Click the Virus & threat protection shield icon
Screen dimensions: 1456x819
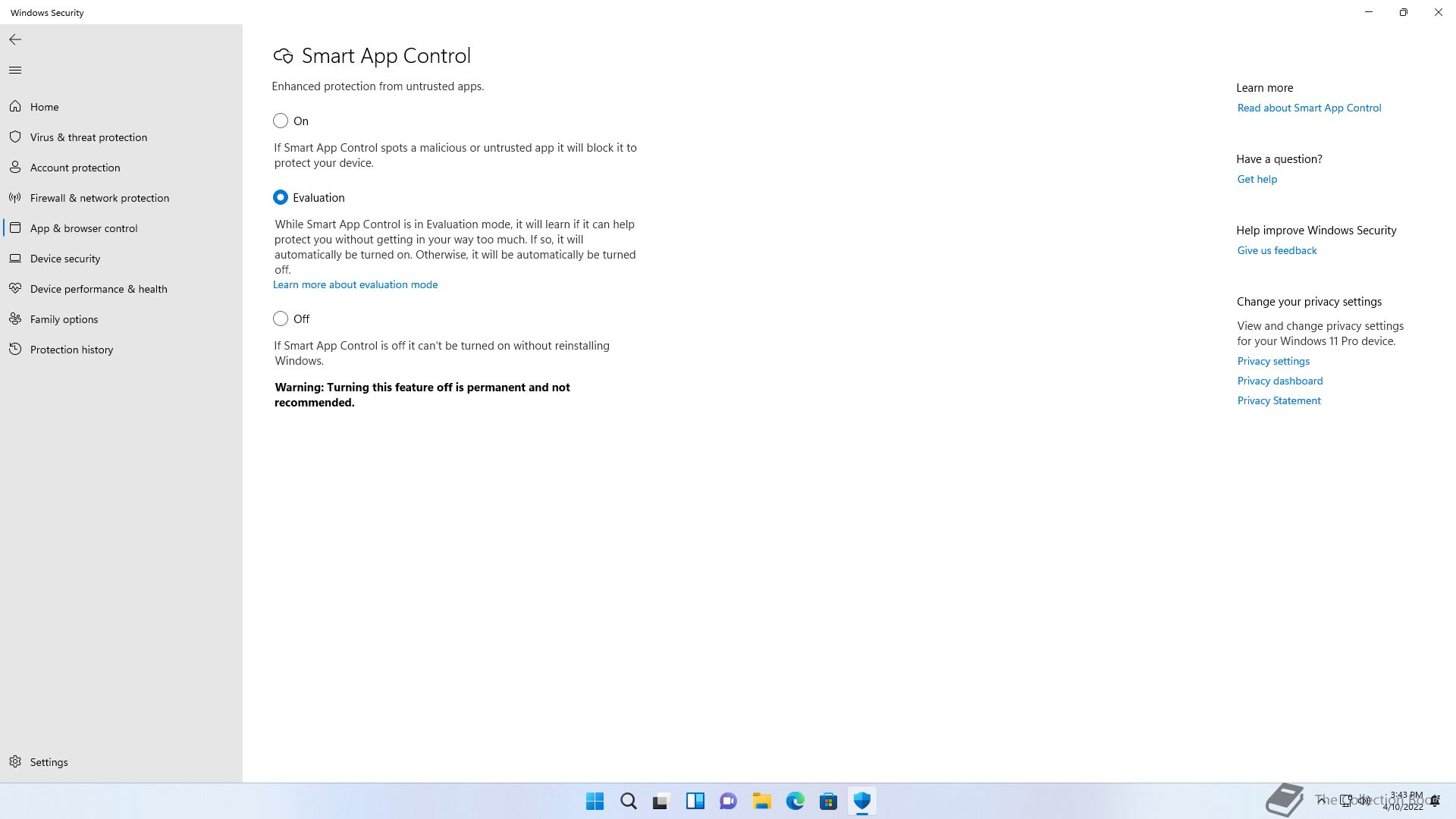(15, 137)
